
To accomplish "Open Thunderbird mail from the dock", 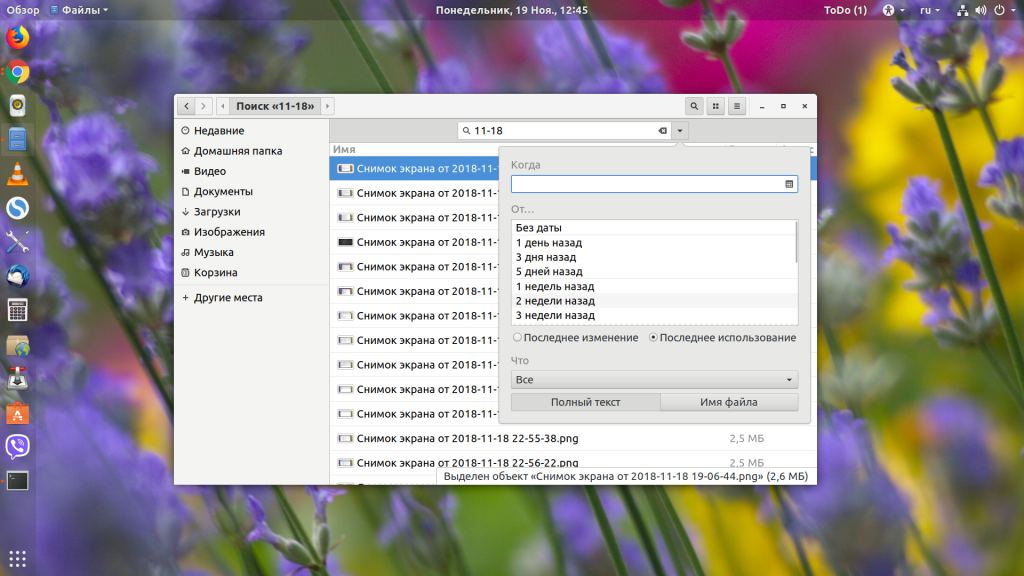I will point(18,276).
